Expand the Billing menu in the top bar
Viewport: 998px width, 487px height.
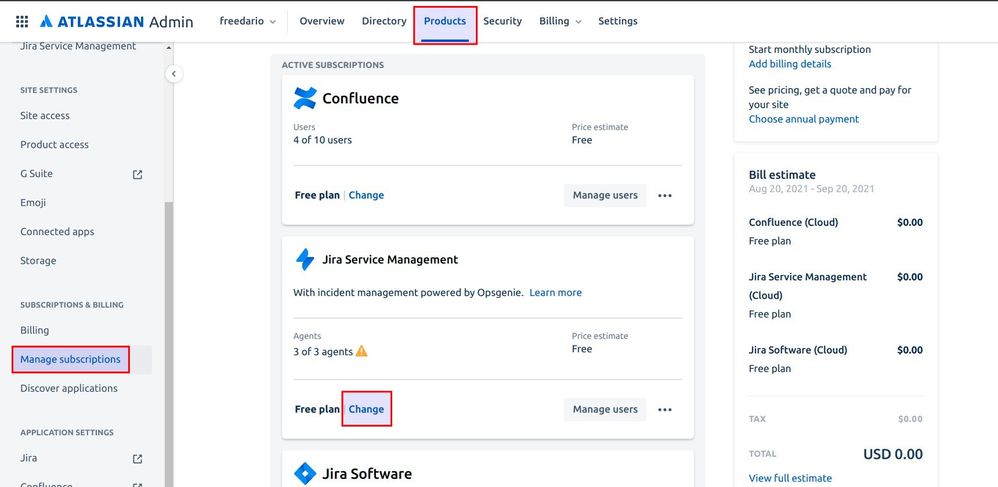click(x=560, y=21)
